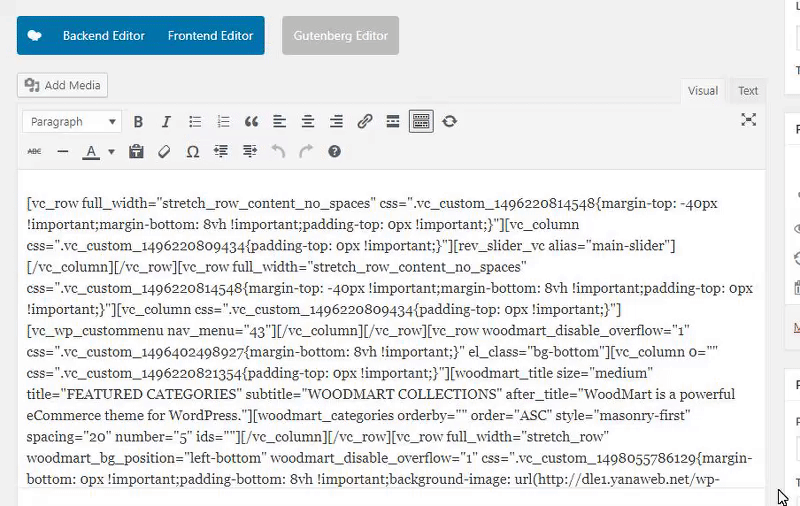Click the text woodmart_bg_position="left-bottom"
800x506 pixels.
point(146,458)
